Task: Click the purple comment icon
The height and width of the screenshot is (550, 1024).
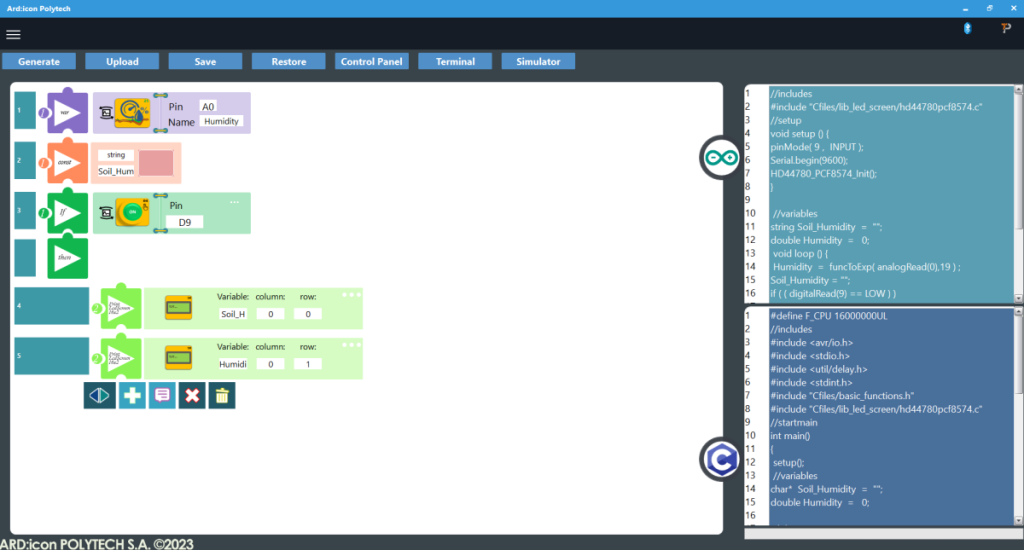Action: tap(161, 395)
